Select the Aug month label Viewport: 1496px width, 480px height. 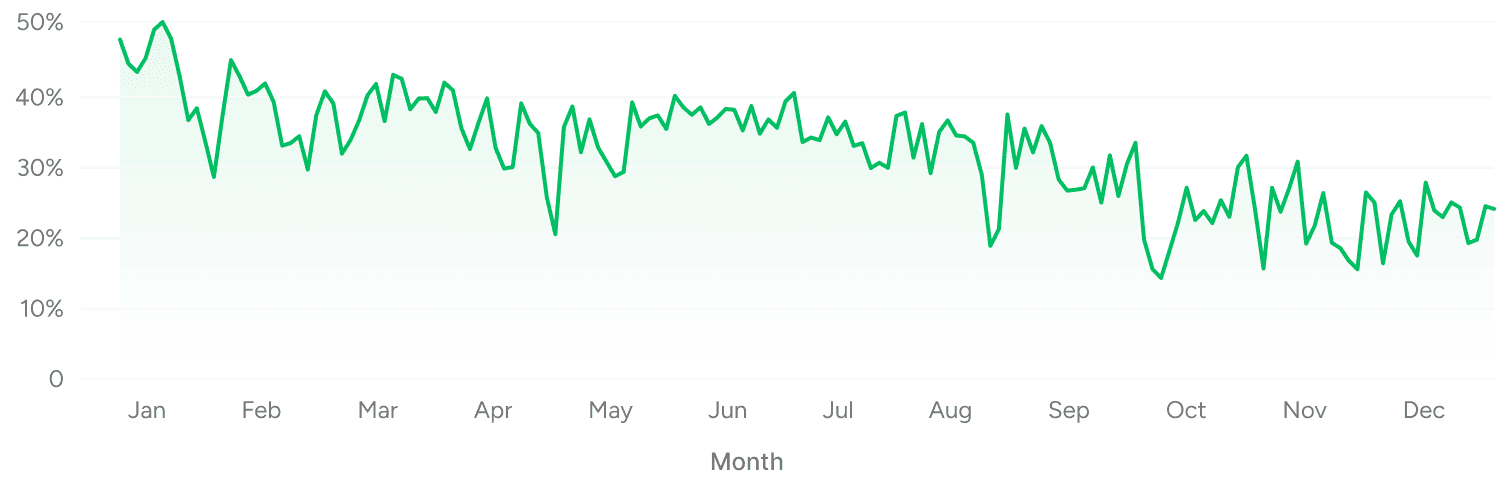click(x=950, y=411)
